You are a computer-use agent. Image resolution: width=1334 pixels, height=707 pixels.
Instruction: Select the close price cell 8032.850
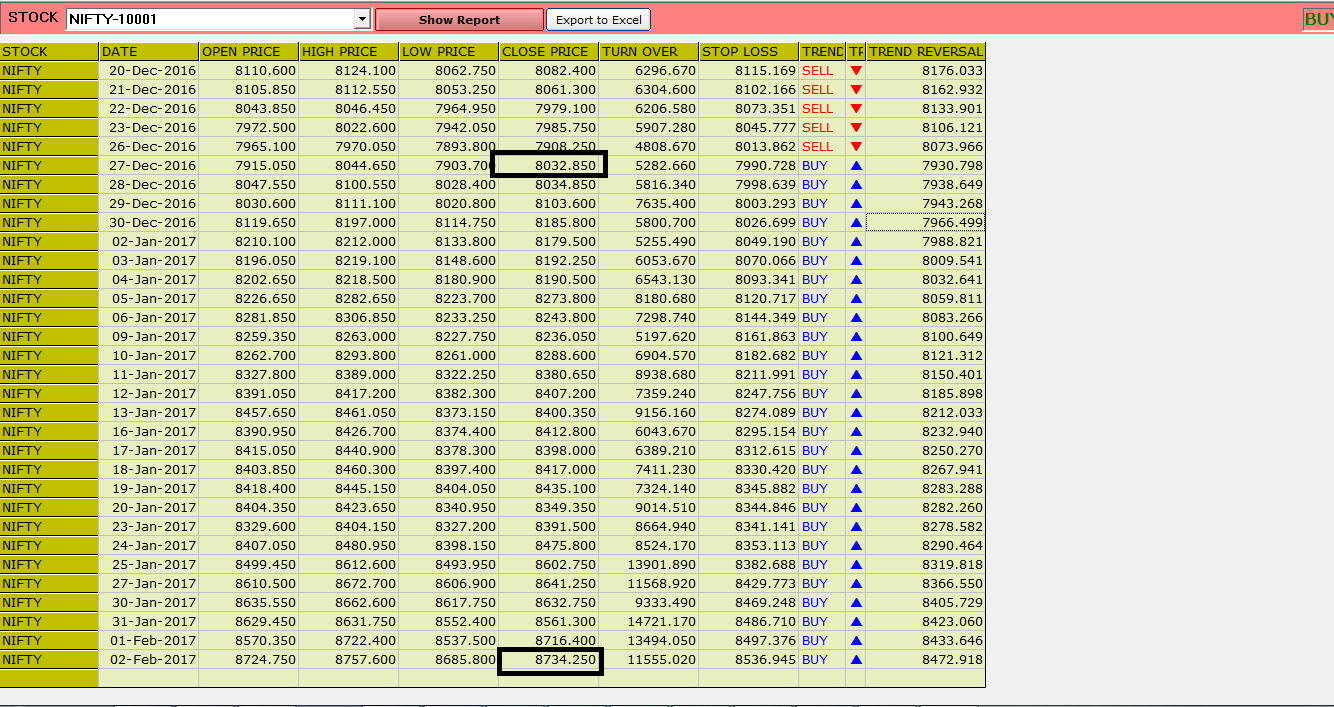point(549,165)
